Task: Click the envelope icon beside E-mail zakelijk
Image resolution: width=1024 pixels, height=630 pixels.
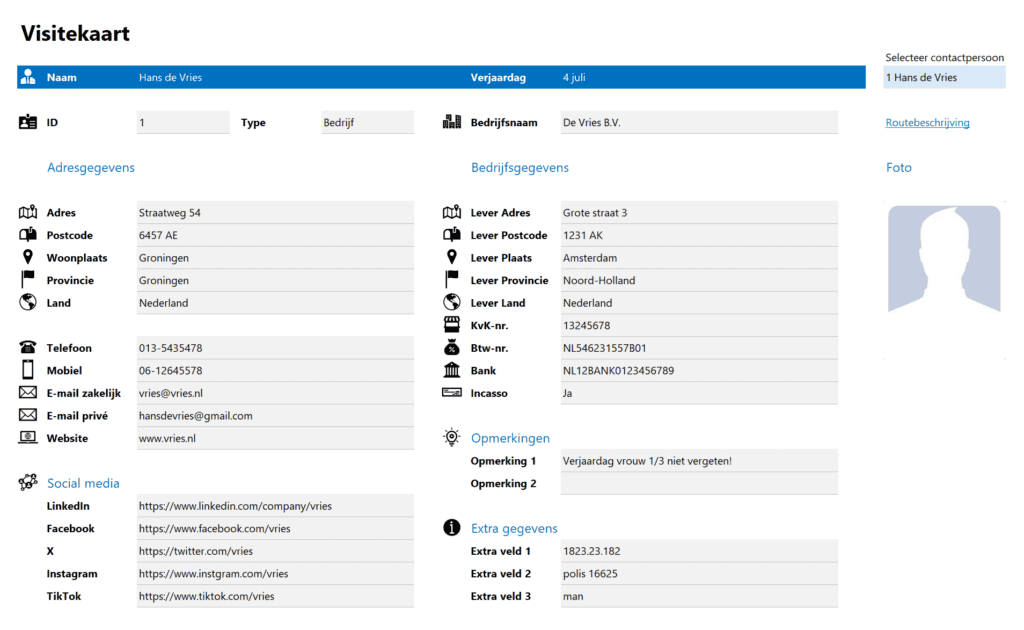Action: 26,392
